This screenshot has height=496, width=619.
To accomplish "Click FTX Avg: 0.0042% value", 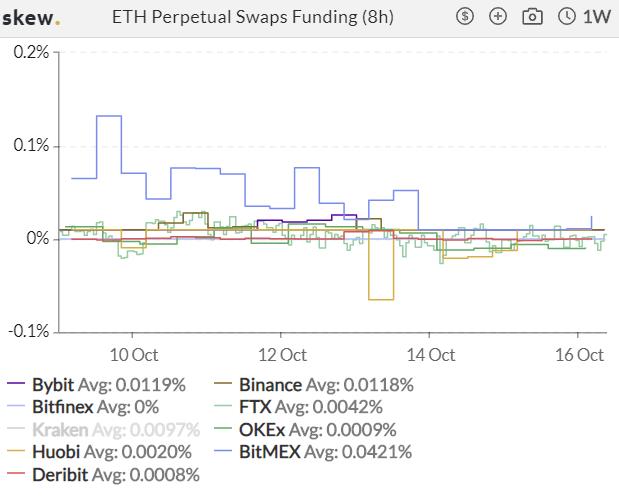I will [329, 407].
